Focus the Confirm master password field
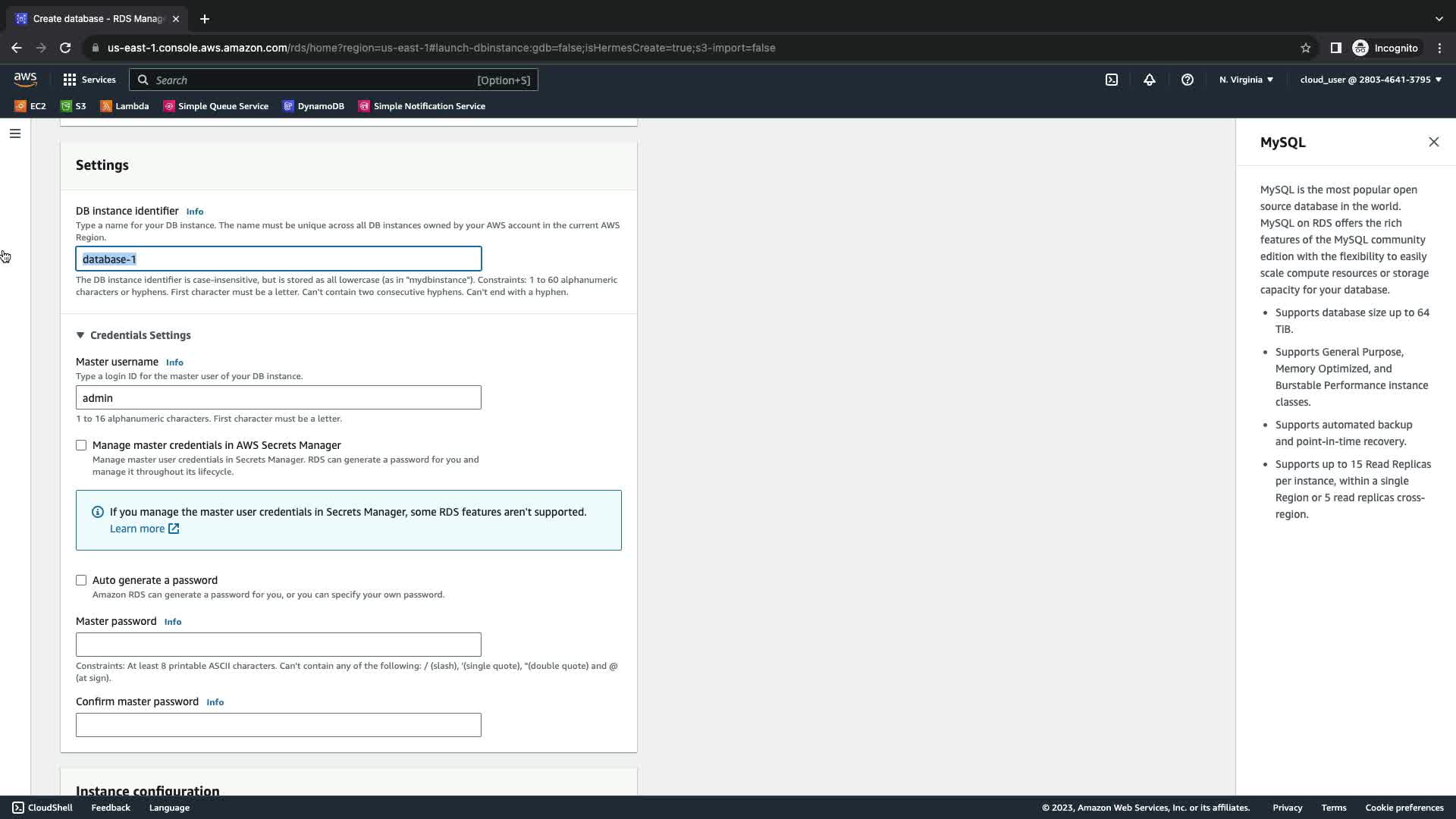The height and width of the screenshot is (819, 1456). coord(278,725)
